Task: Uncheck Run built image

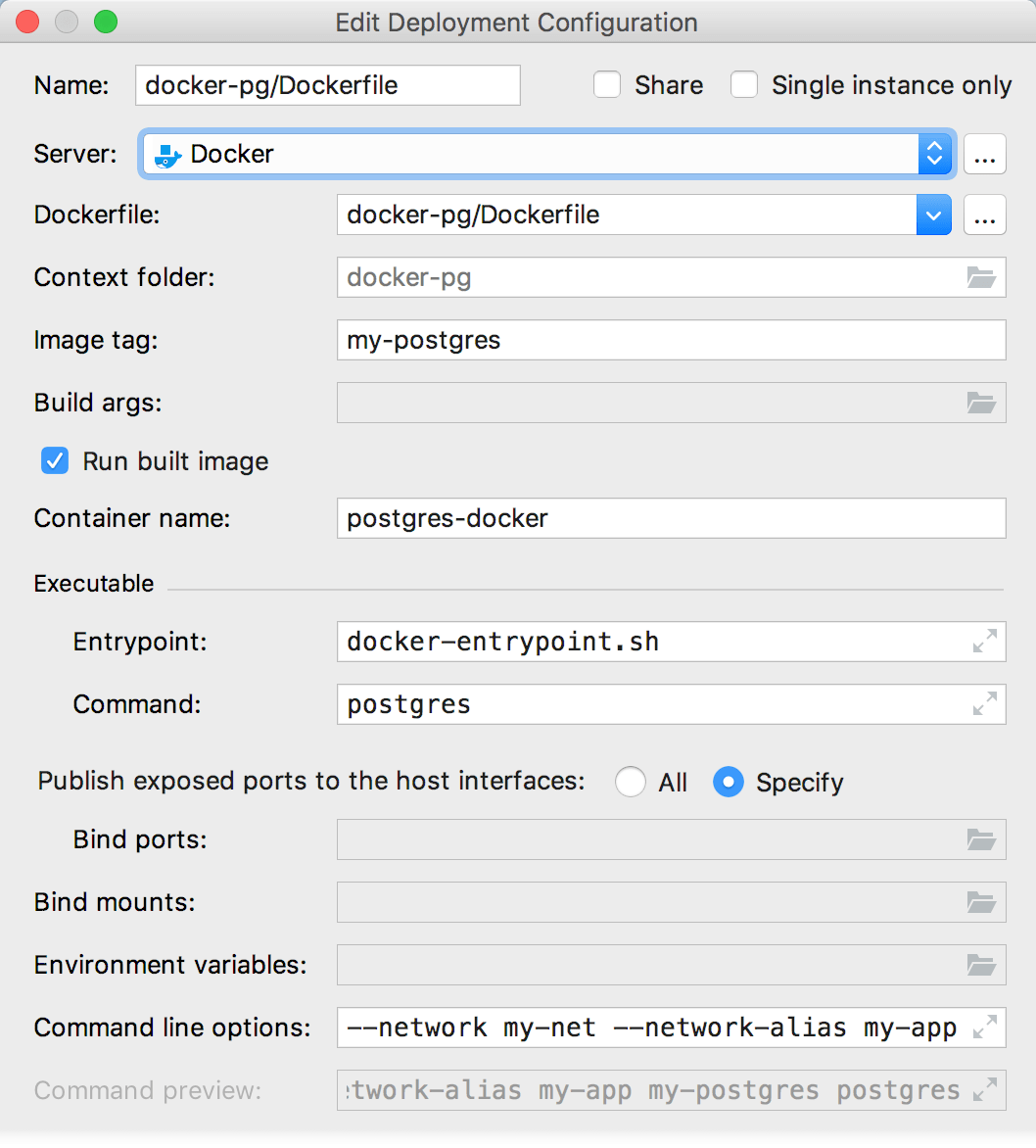Action: coord(55,461)
